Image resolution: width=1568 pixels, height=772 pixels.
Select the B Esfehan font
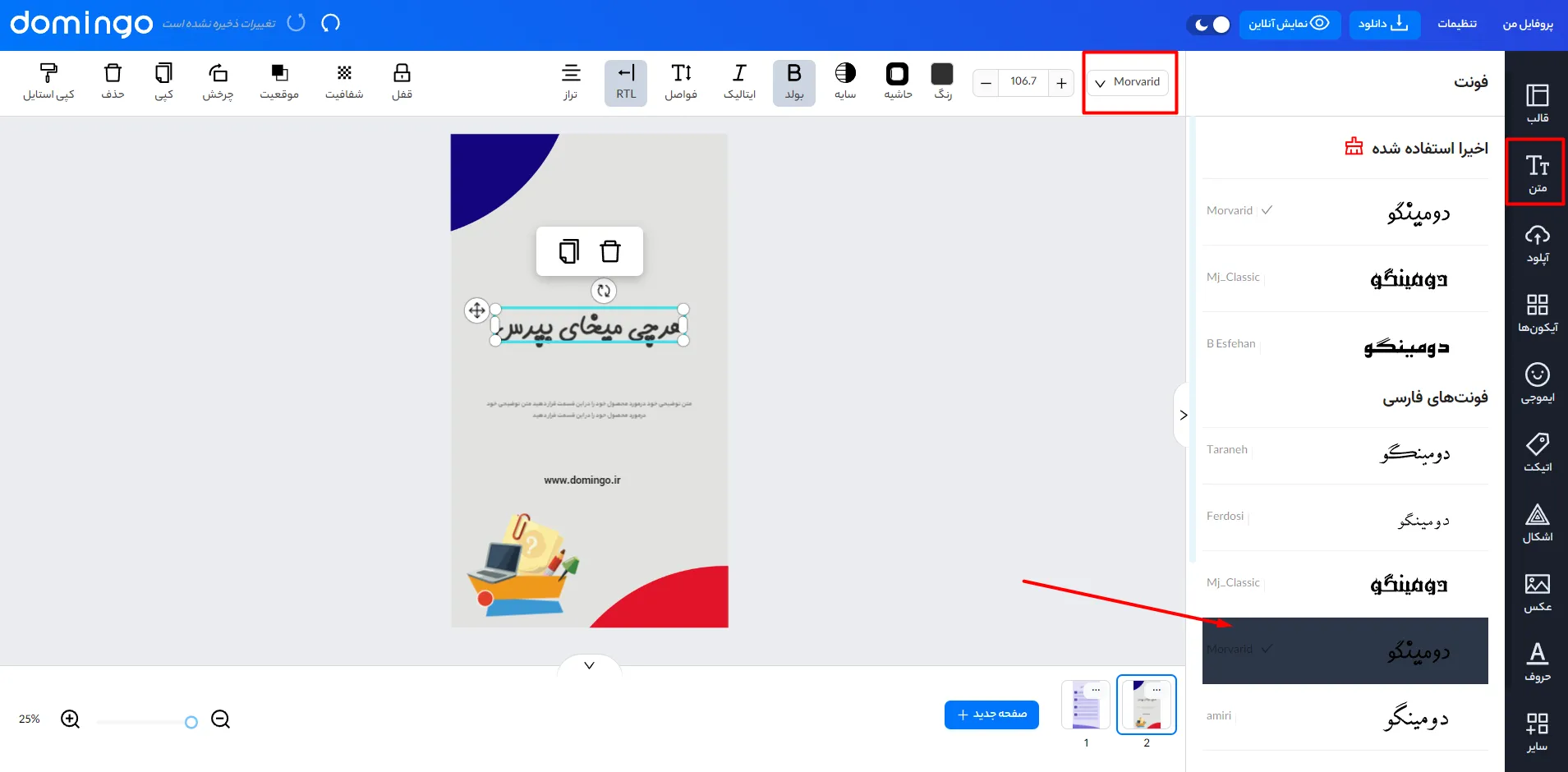click(1345, 345)
